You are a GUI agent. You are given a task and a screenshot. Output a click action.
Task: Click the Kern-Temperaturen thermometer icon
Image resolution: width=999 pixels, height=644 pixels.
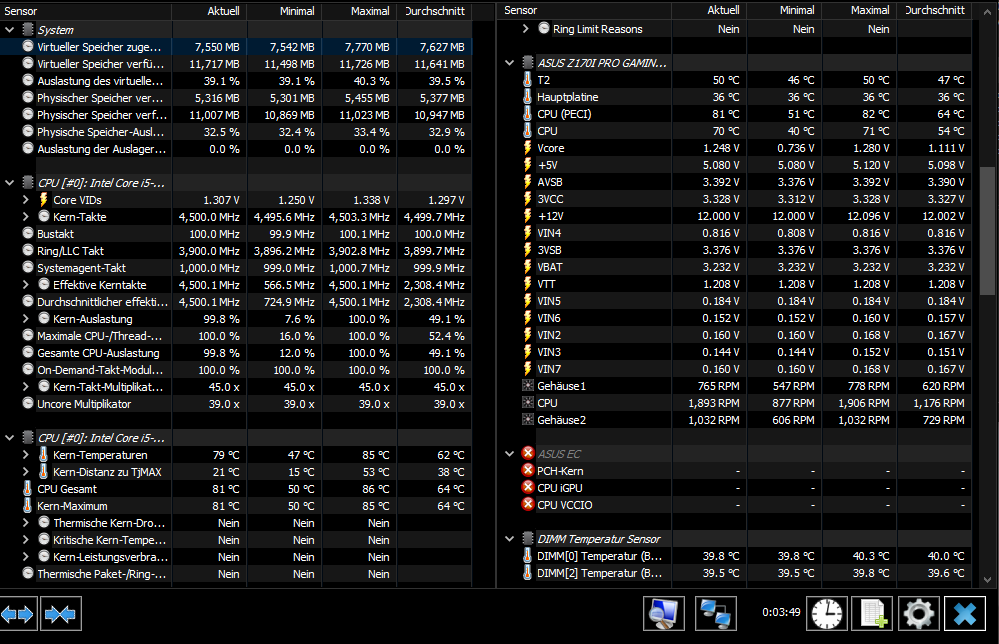pyautogui.click(x=43, y=454)
